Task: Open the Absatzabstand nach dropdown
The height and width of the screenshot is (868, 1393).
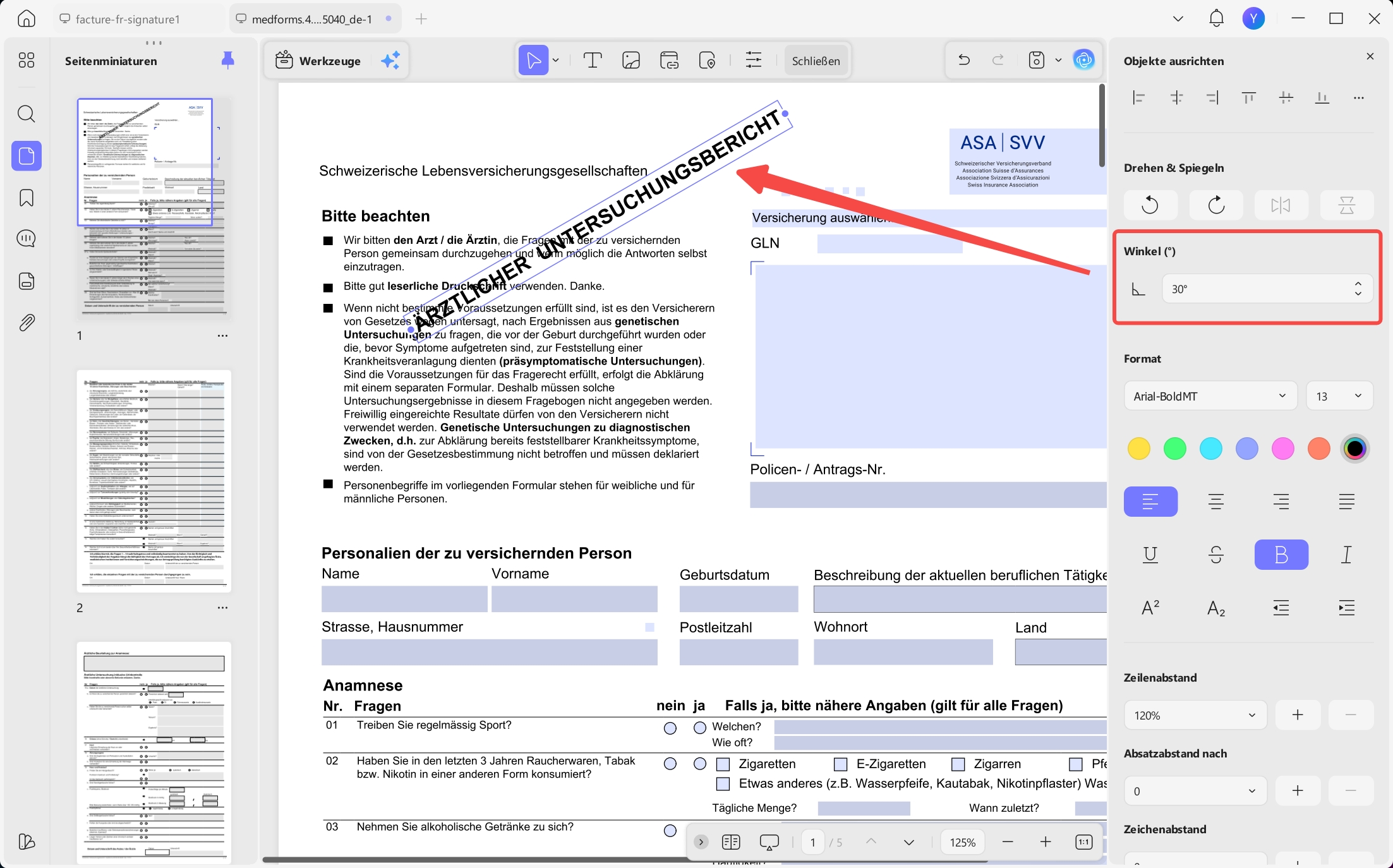Action: click(x=1195, y=791)
